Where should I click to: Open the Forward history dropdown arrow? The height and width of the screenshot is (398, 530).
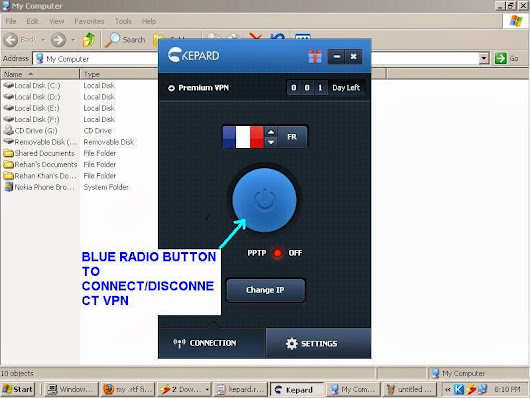pos(73,40)
